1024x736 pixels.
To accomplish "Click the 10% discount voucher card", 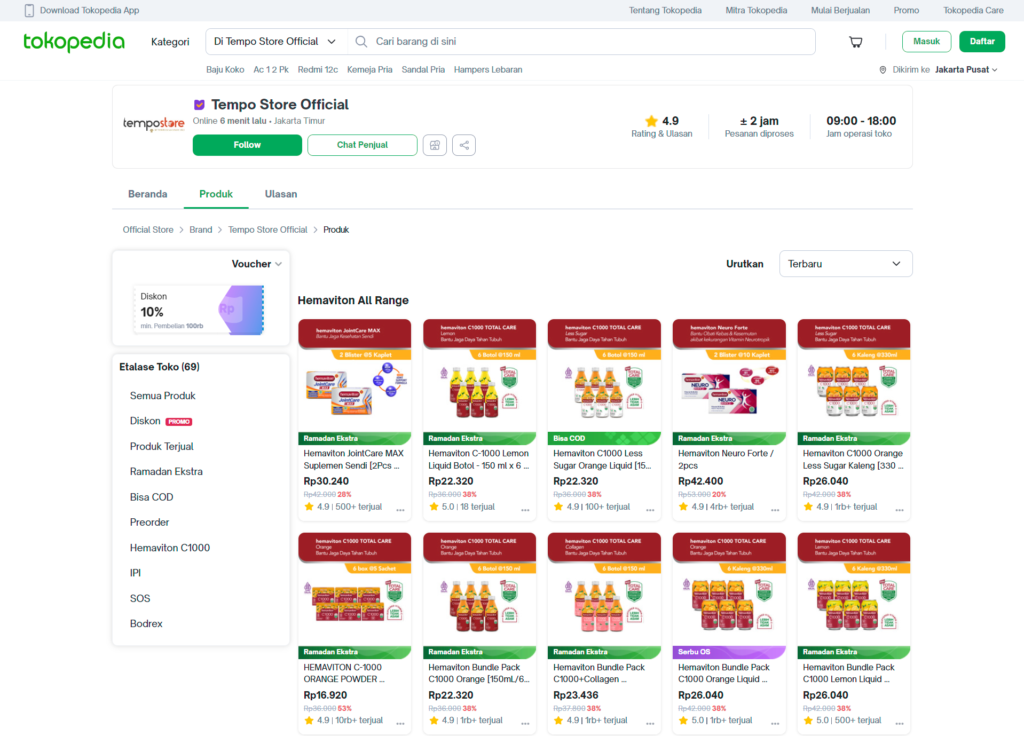I will tap(200, 309).
